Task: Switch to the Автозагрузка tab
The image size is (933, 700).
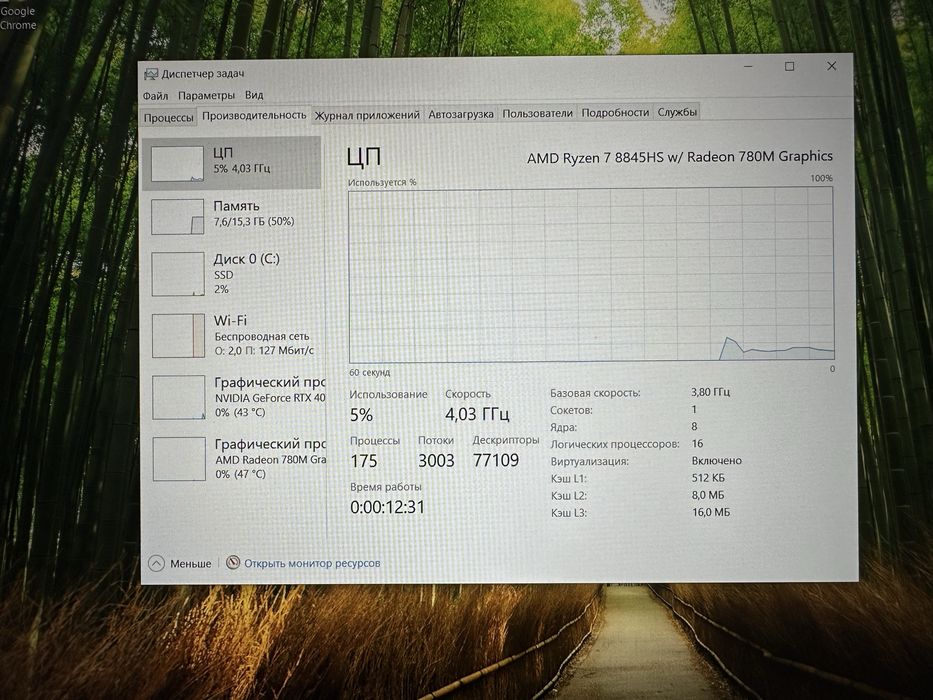Action: (461, 114)
